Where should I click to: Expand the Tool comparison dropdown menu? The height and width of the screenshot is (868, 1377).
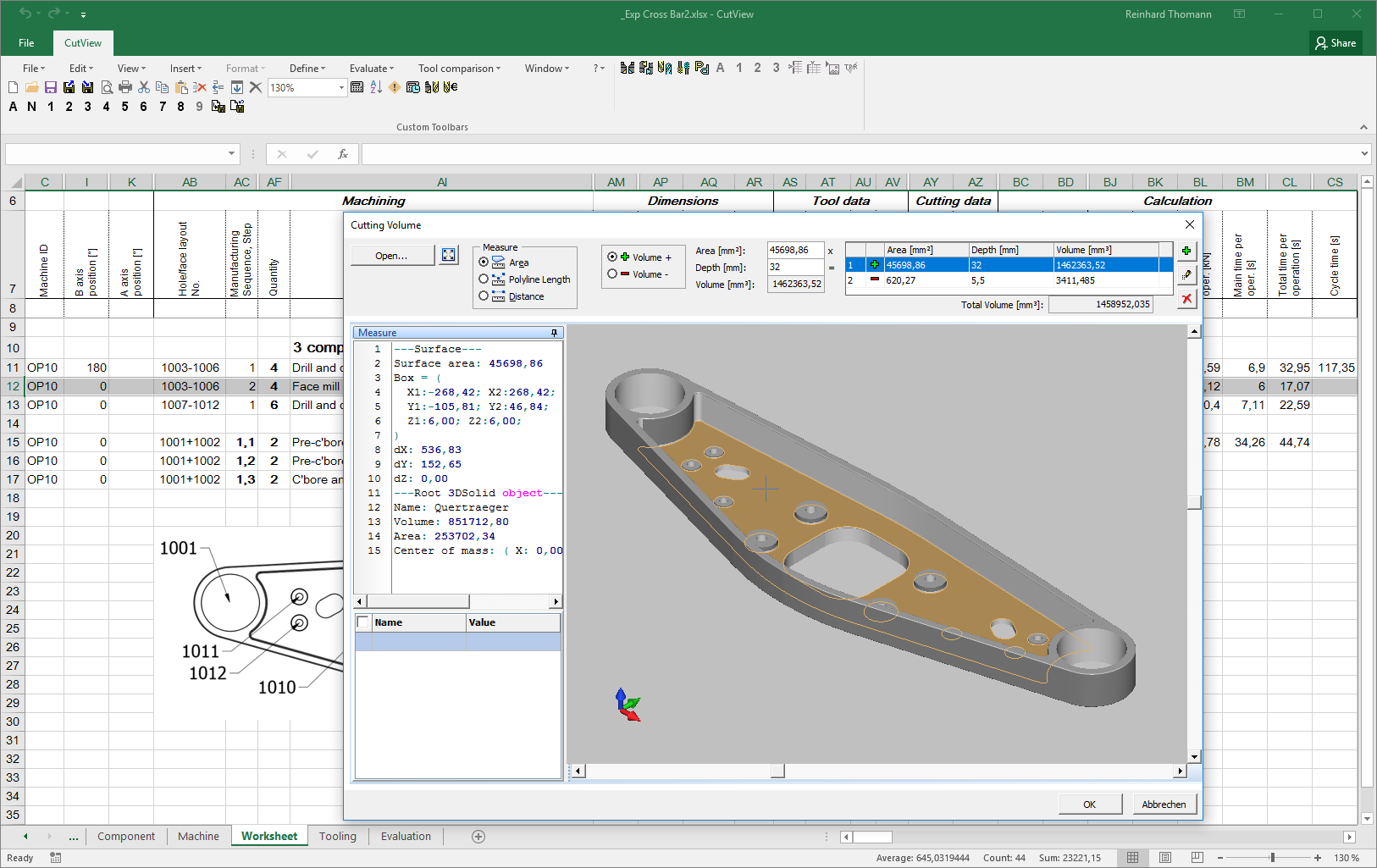[x=459, y=69]
